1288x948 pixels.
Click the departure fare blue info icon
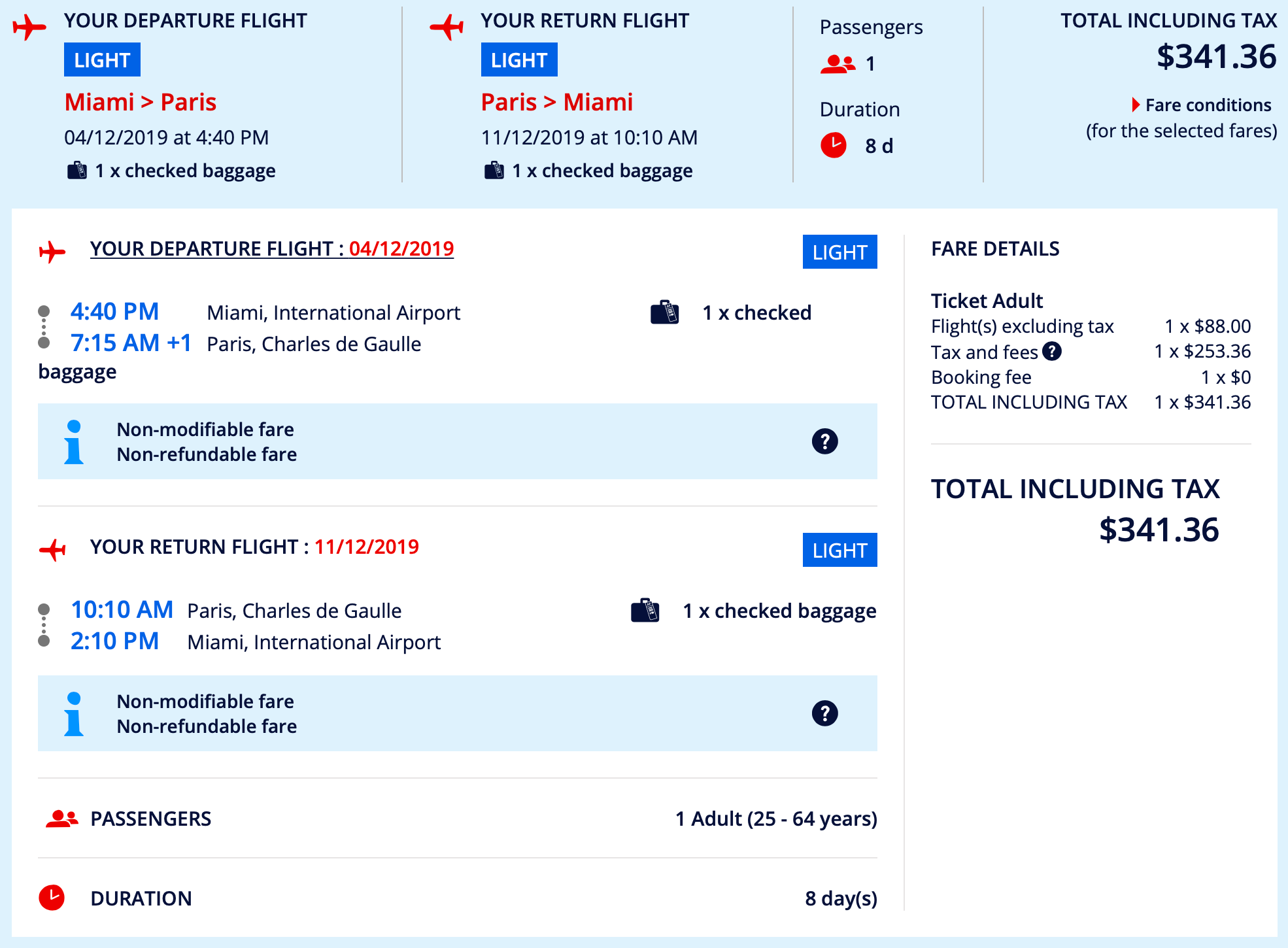coord(74,441)
